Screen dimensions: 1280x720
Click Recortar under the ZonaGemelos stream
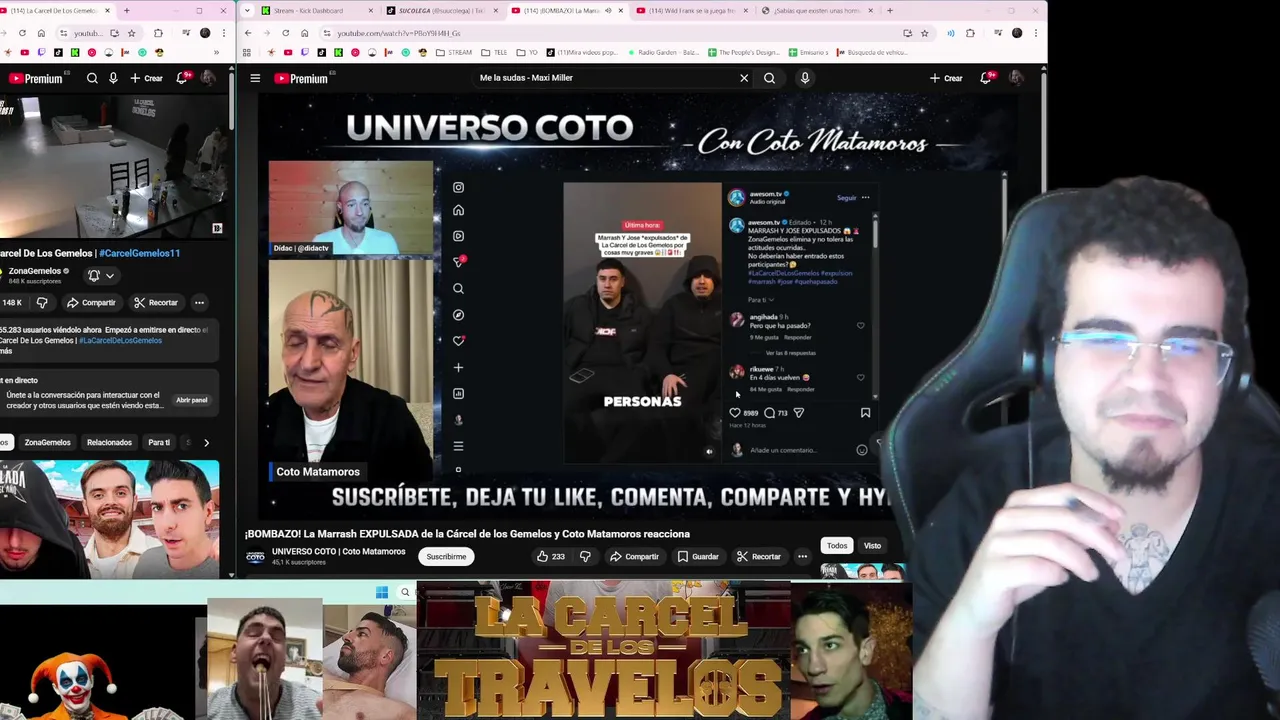155,302
